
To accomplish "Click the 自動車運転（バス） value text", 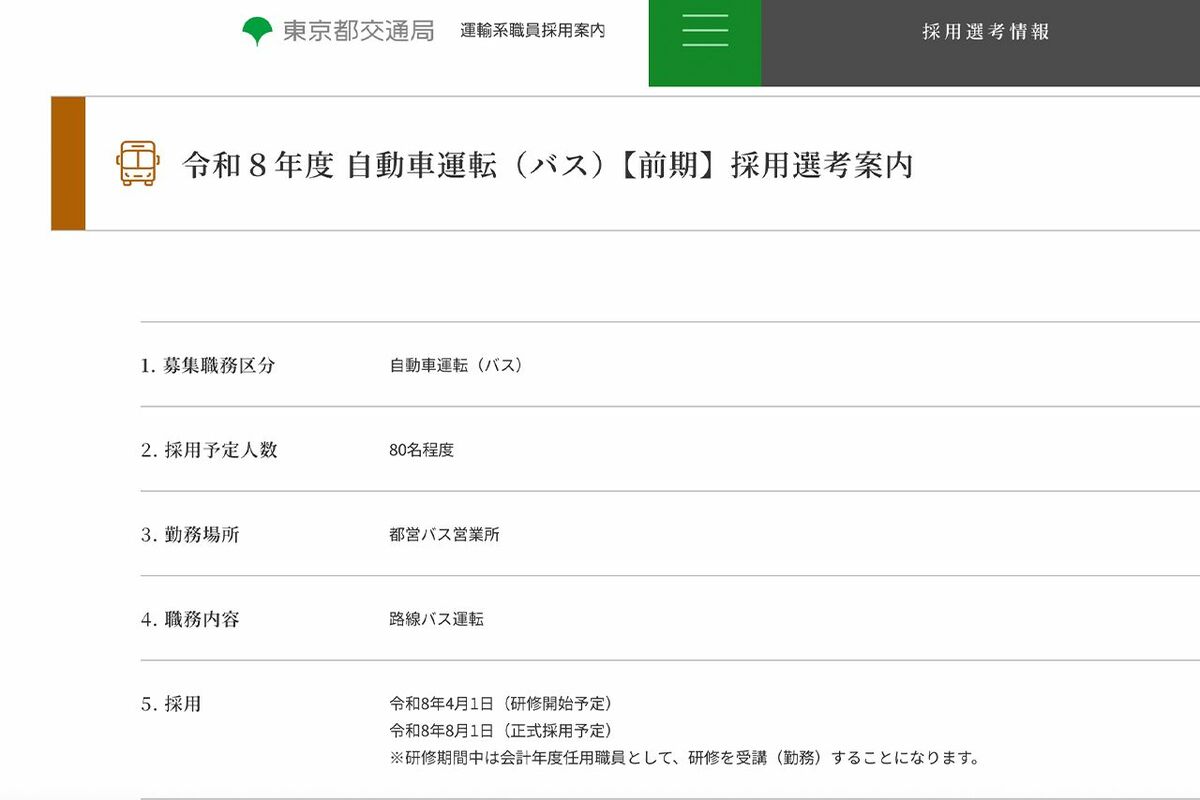I will [x=456, y=365].
